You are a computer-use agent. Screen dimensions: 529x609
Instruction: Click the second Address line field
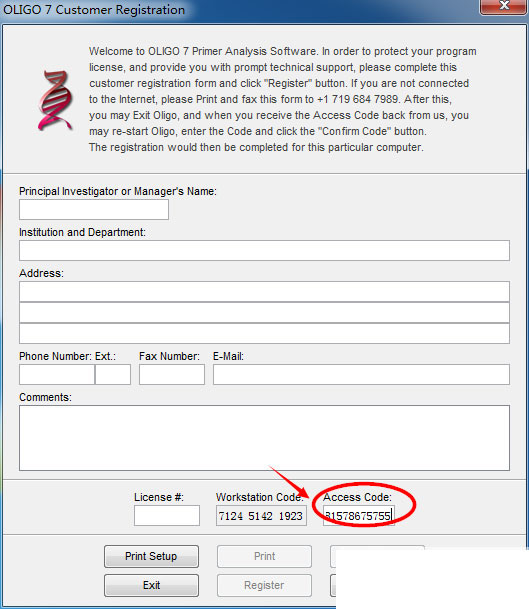[x=264, y=312]
